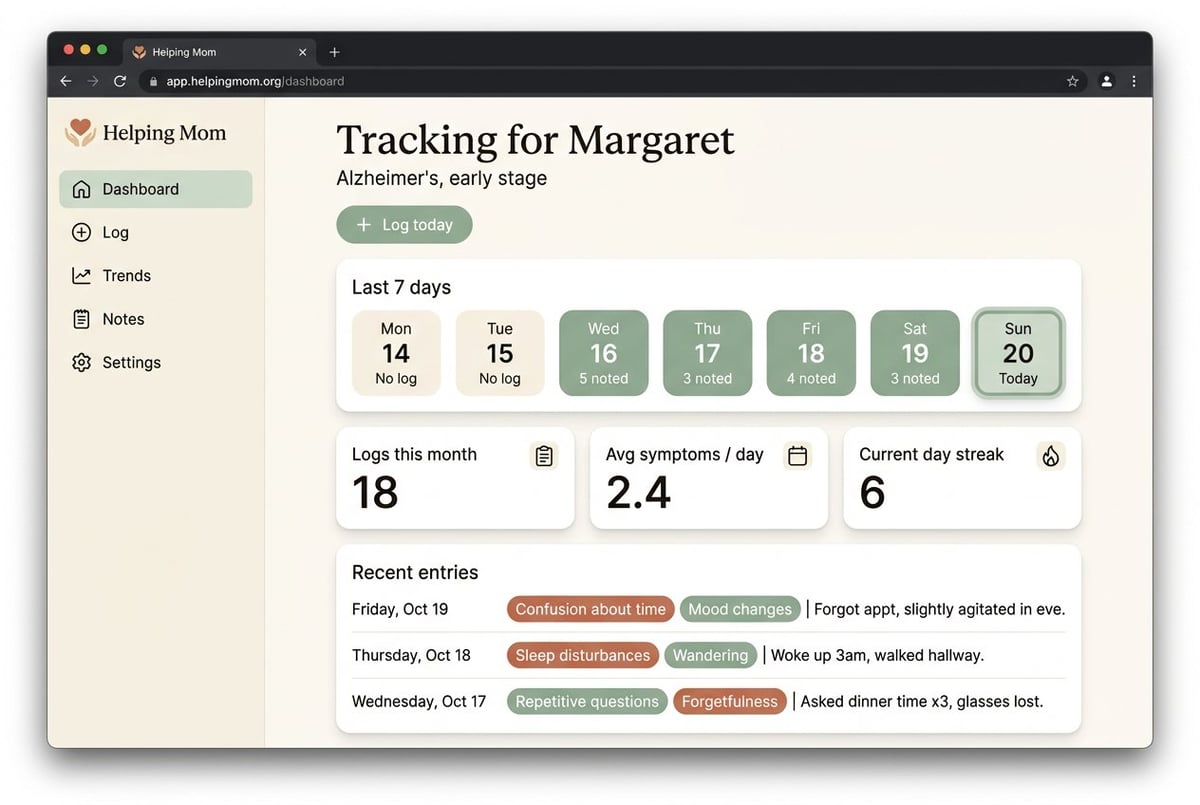Image resolution: width=1200 pixels, height=805 pixels.
Task: Click the bookmark star in the address bar
Action: pos(1072,81)
